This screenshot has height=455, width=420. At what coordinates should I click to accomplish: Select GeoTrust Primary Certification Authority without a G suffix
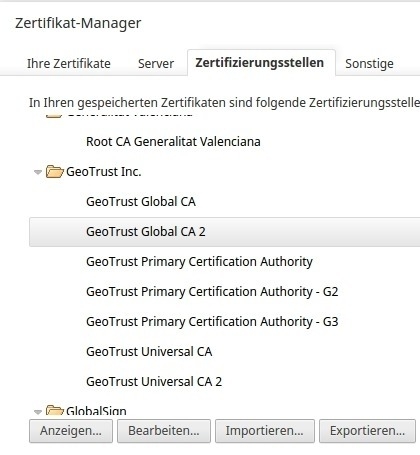pos(199,262)
